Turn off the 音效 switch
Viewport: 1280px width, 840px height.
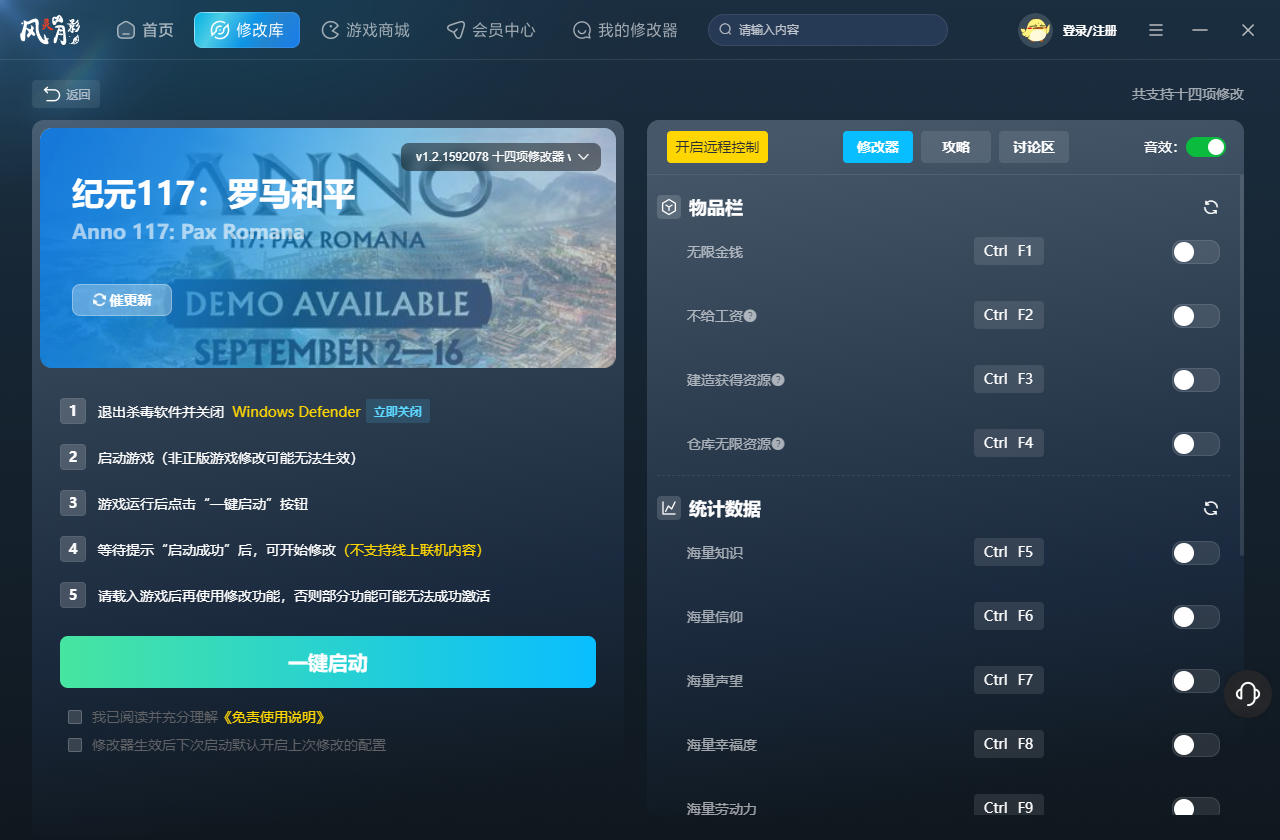(x=1206, y=146)
